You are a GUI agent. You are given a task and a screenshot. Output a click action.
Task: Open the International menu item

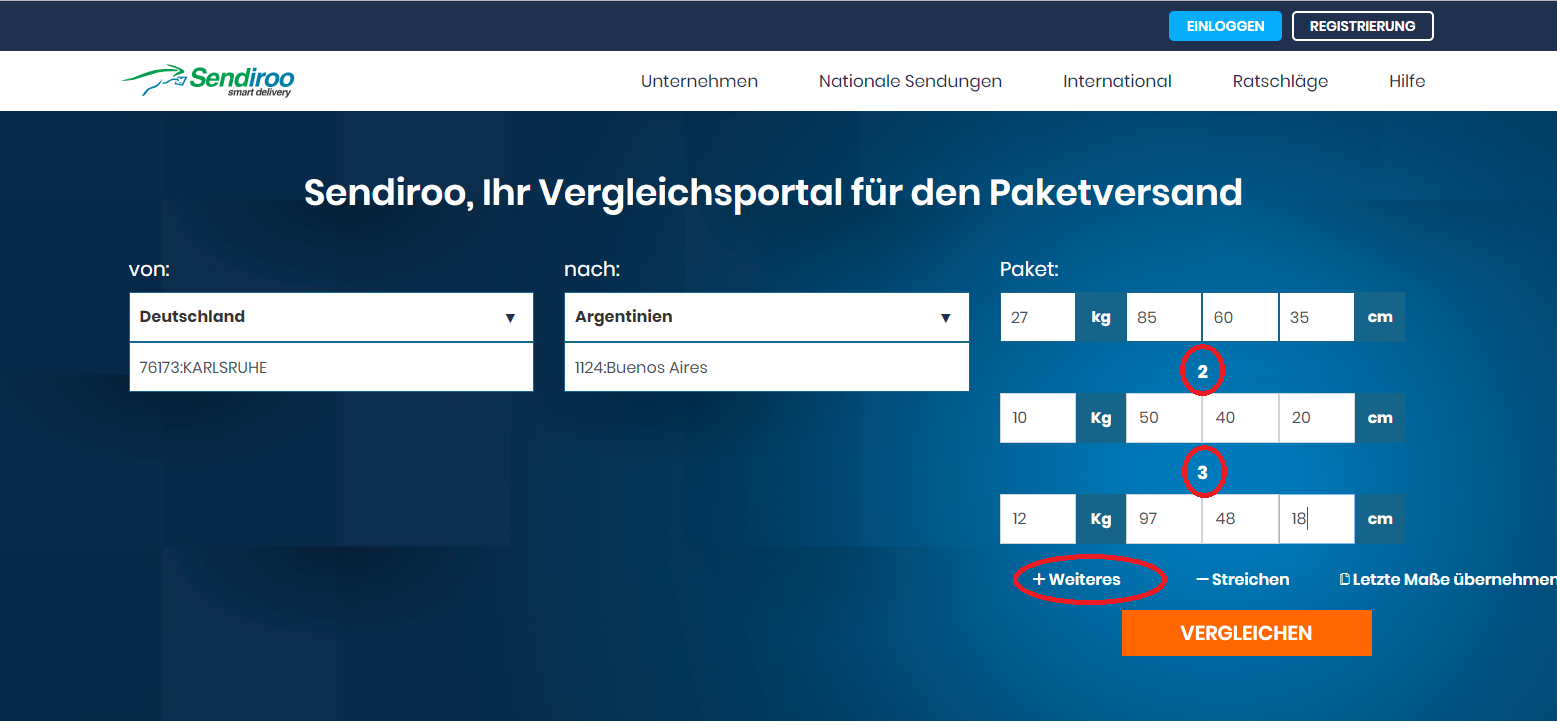(1117, 81)
